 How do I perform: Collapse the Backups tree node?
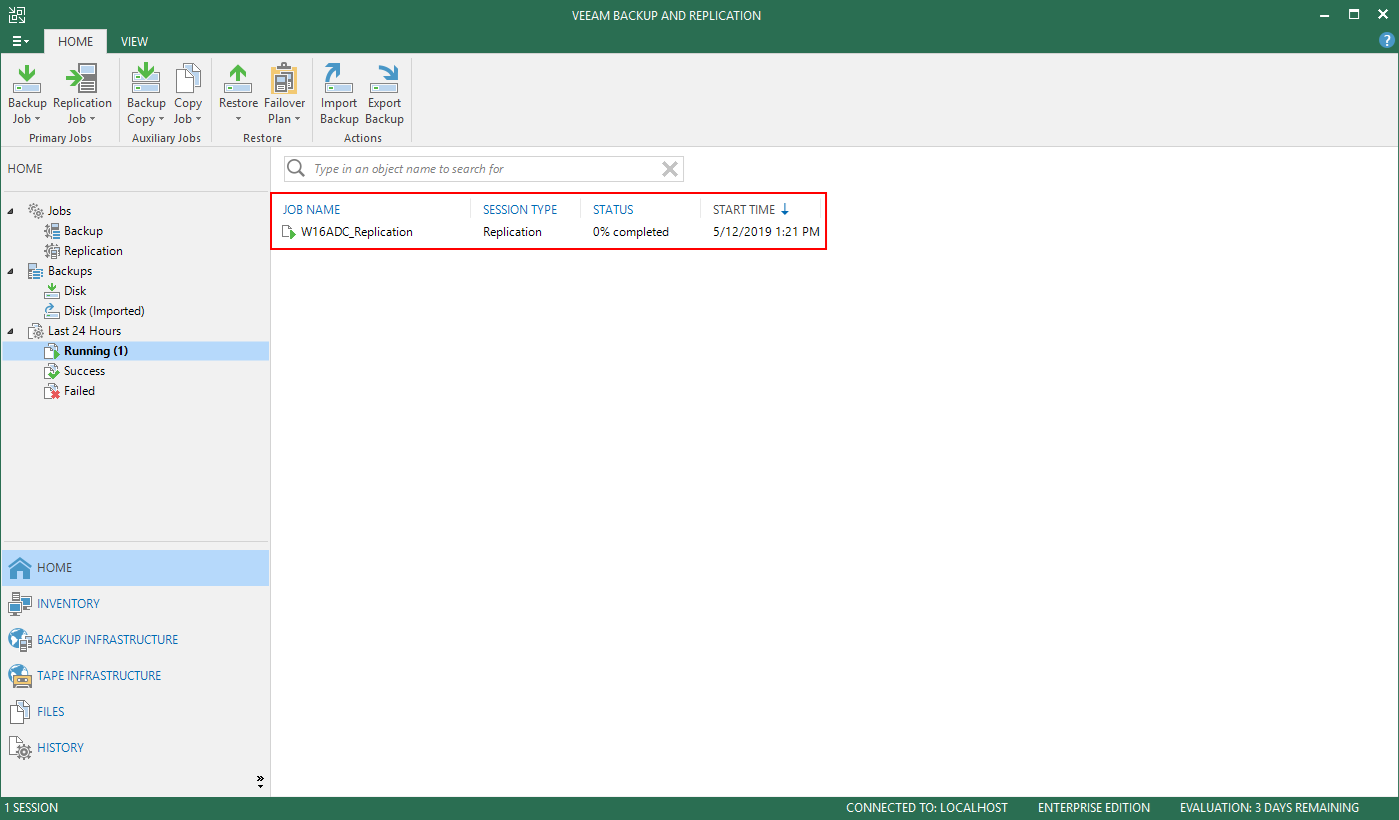(11, 271)
